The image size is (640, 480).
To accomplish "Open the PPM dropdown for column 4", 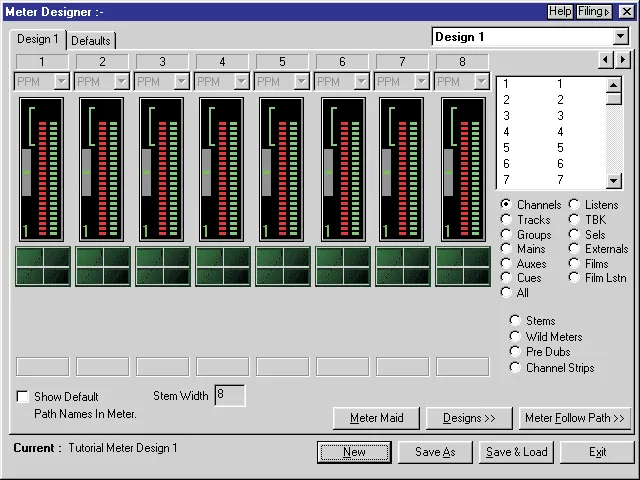I will pos(242,81).
